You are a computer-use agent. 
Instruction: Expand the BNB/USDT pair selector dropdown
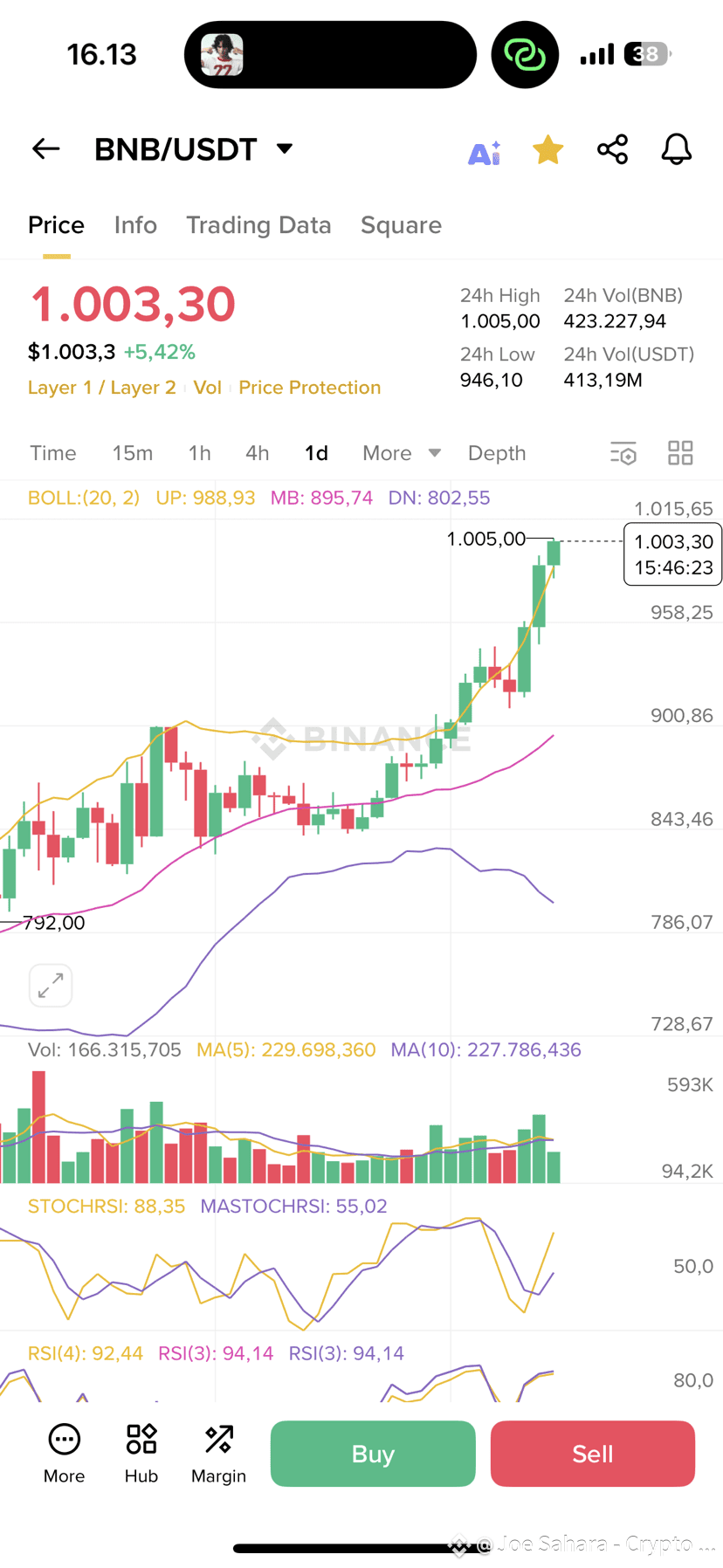284,148
